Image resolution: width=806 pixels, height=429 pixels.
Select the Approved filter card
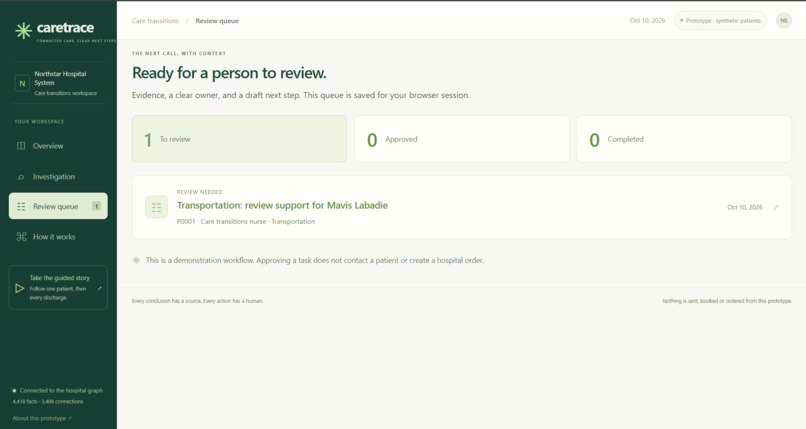tap(462, 139)
